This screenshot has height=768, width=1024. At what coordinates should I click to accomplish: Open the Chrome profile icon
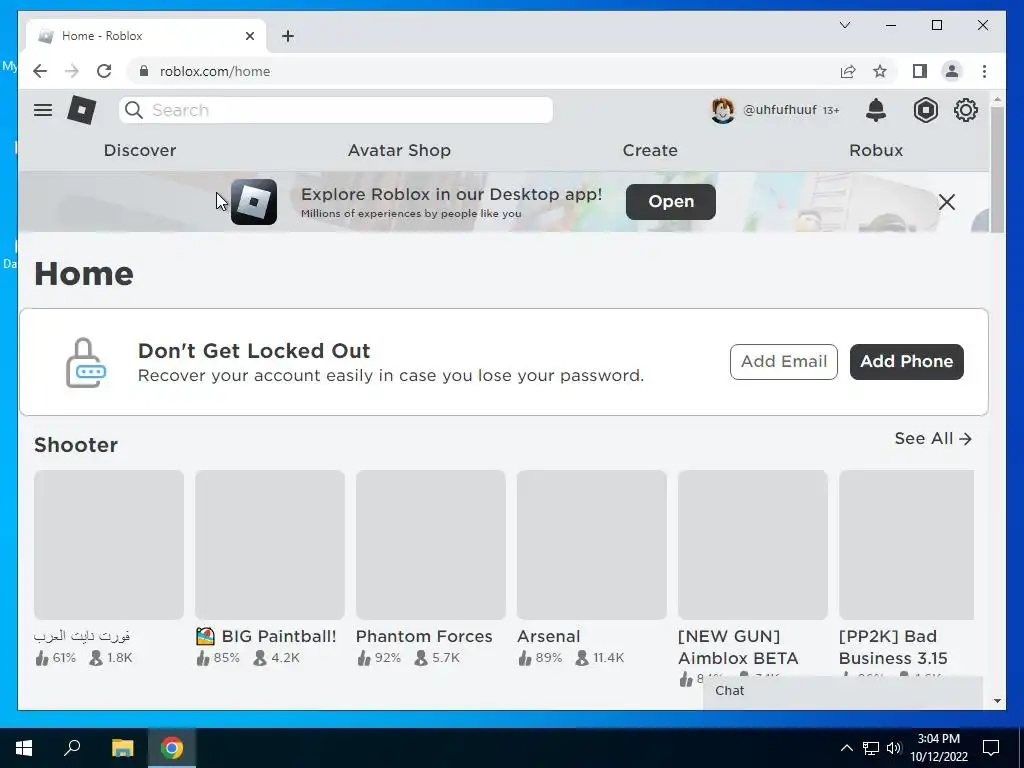[x=952, y=71]
